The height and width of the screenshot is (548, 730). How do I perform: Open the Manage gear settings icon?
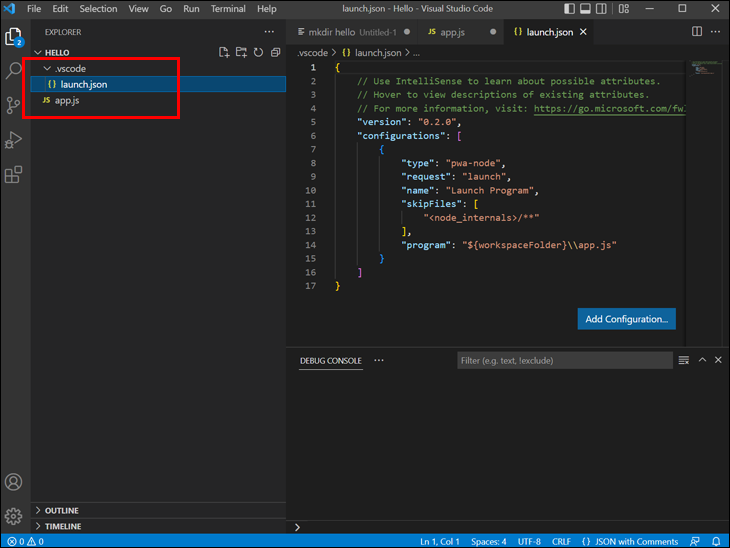point(14,516)
